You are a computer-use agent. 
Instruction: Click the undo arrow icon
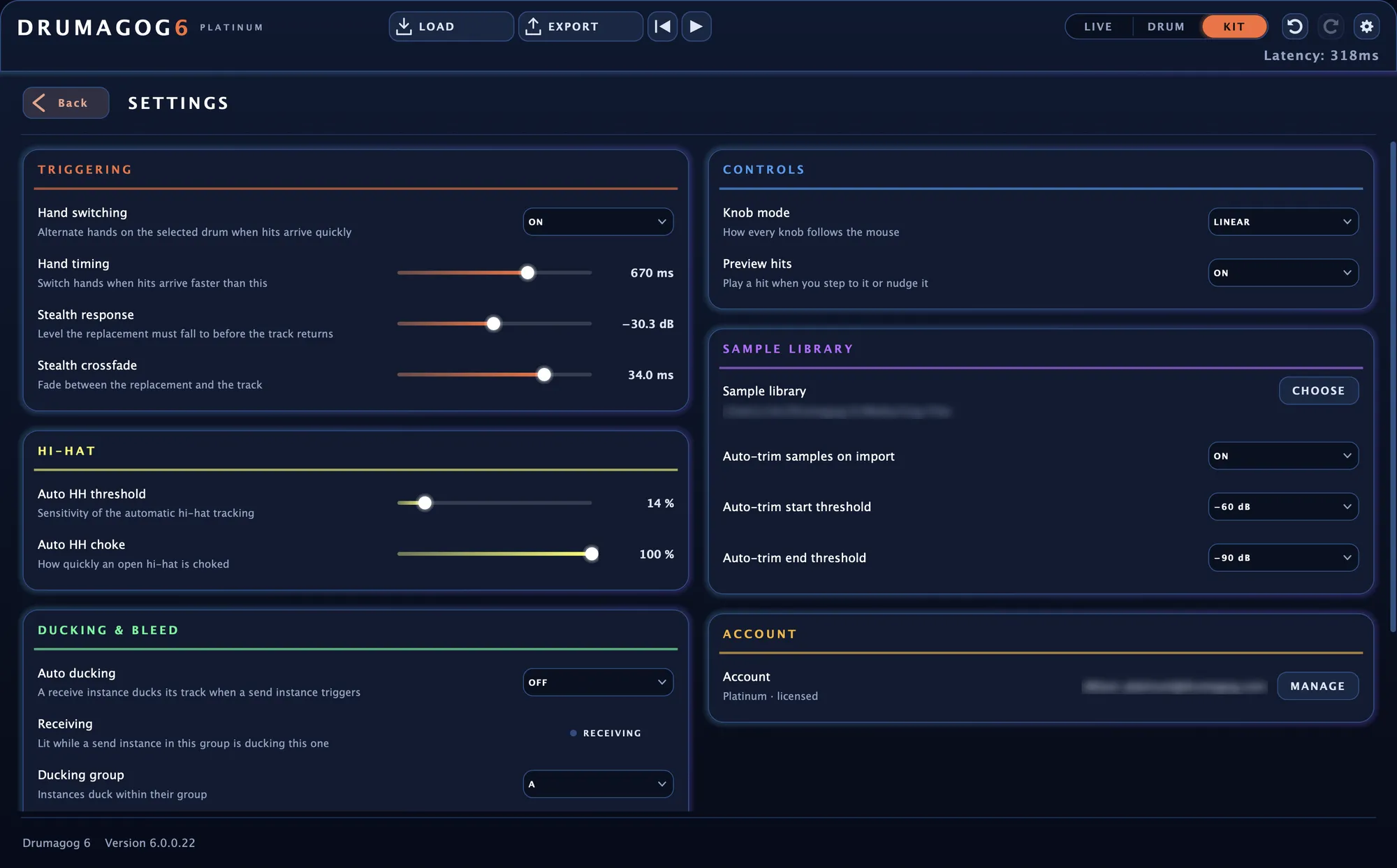pos(1295,27)
